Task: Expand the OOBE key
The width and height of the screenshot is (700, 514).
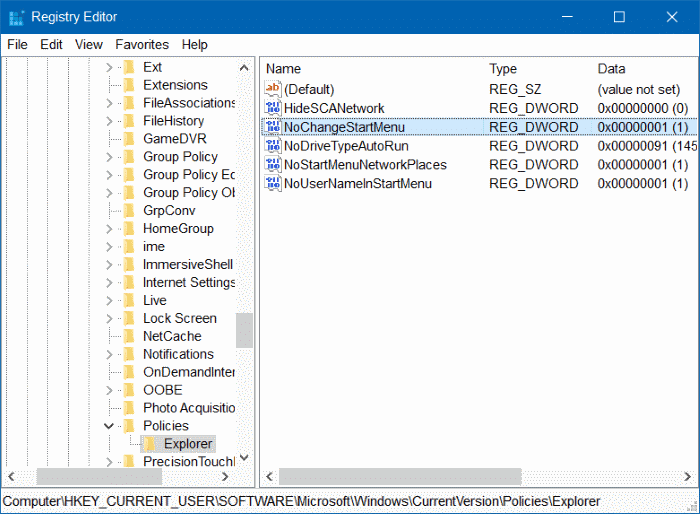Action: (x=109, y=390)
